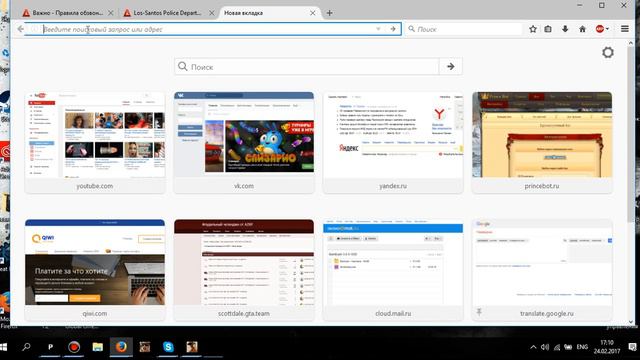This screenshot has width=640, height=360.
Task: Open the Firefox hamburger menu
Action: pyautogui.click(x=624, y=29)
